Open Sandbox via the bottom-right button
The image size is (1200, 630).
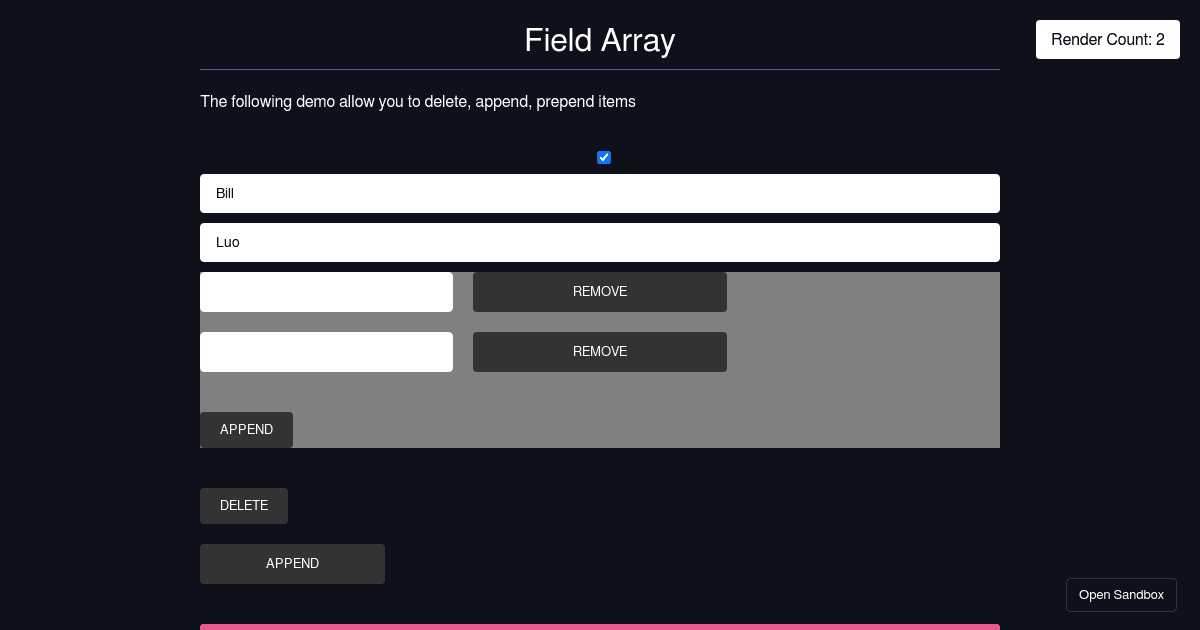[1121, 595]
